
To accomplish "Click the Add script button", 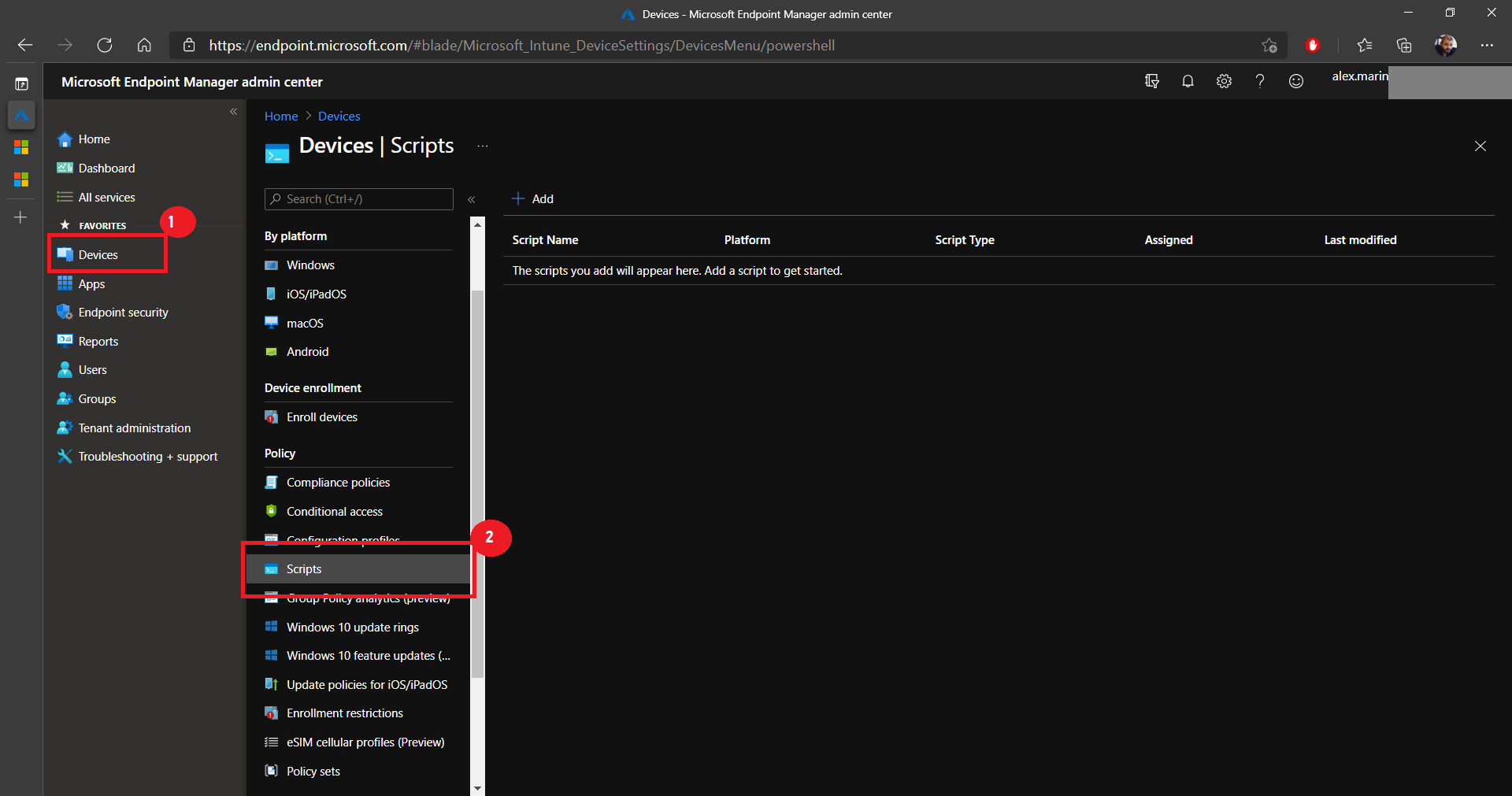I will pos(533,199).
